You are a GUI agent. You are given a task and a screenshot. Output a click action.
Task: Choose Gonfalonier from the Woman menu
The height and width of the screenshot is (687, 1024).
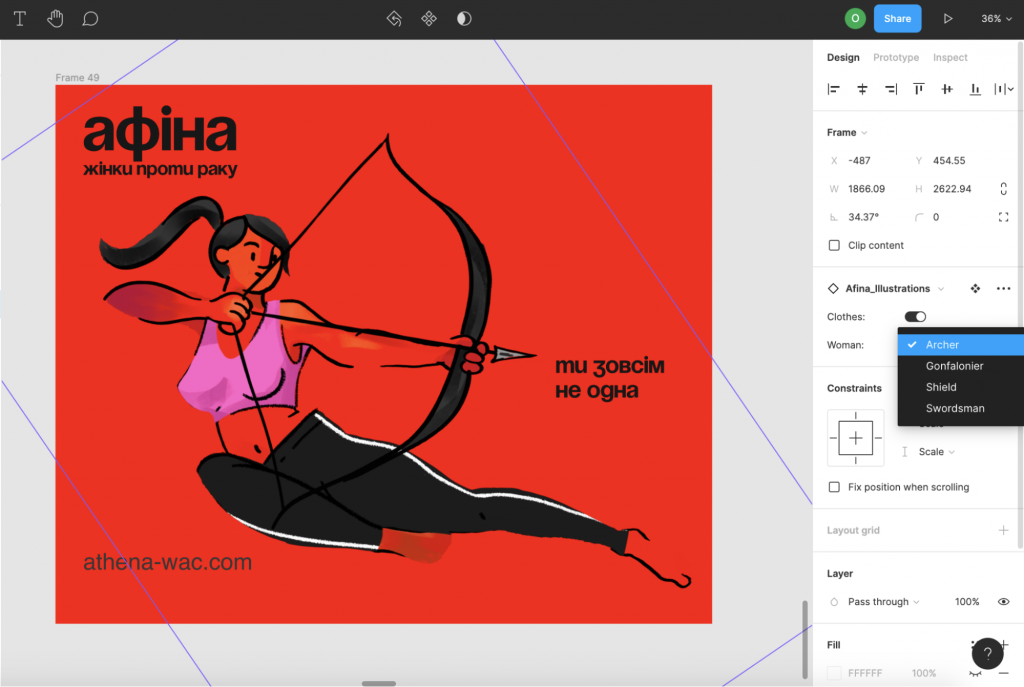[954, 366]
